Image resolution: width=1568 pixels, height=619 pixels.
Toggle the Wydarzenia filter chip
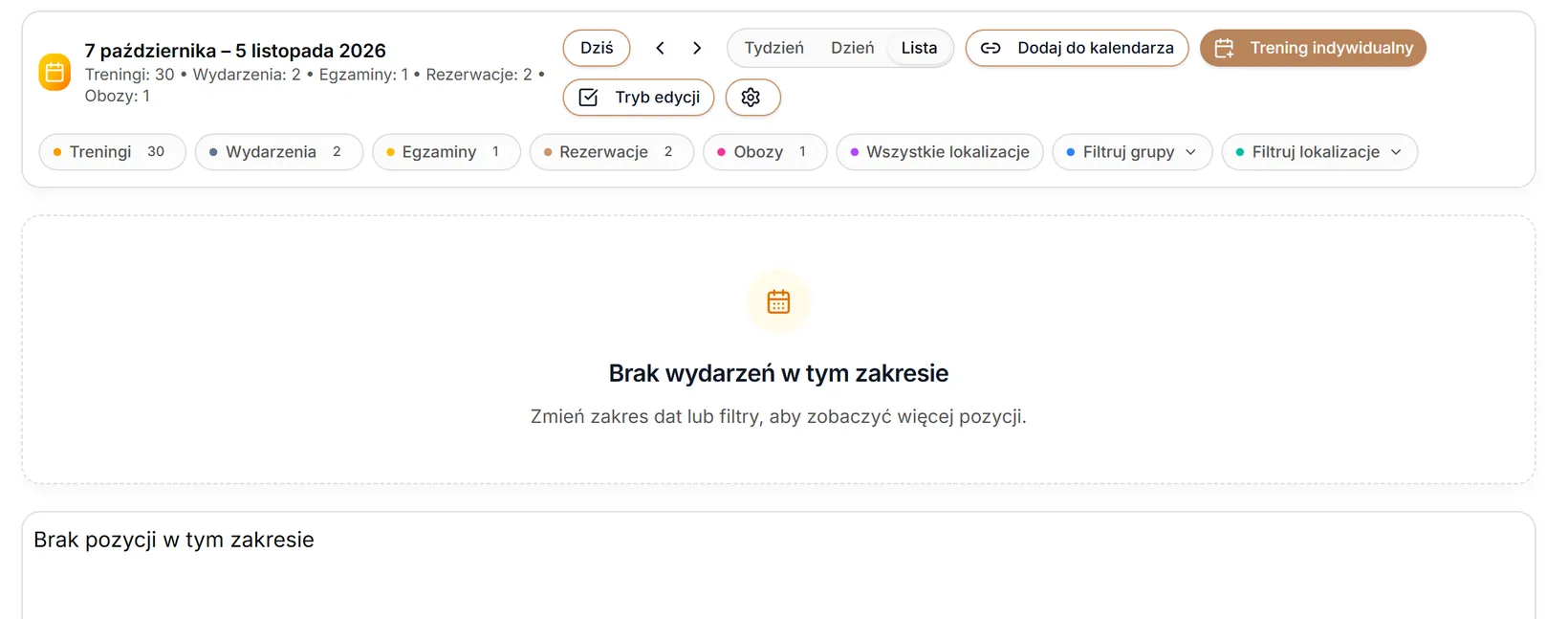278,152
